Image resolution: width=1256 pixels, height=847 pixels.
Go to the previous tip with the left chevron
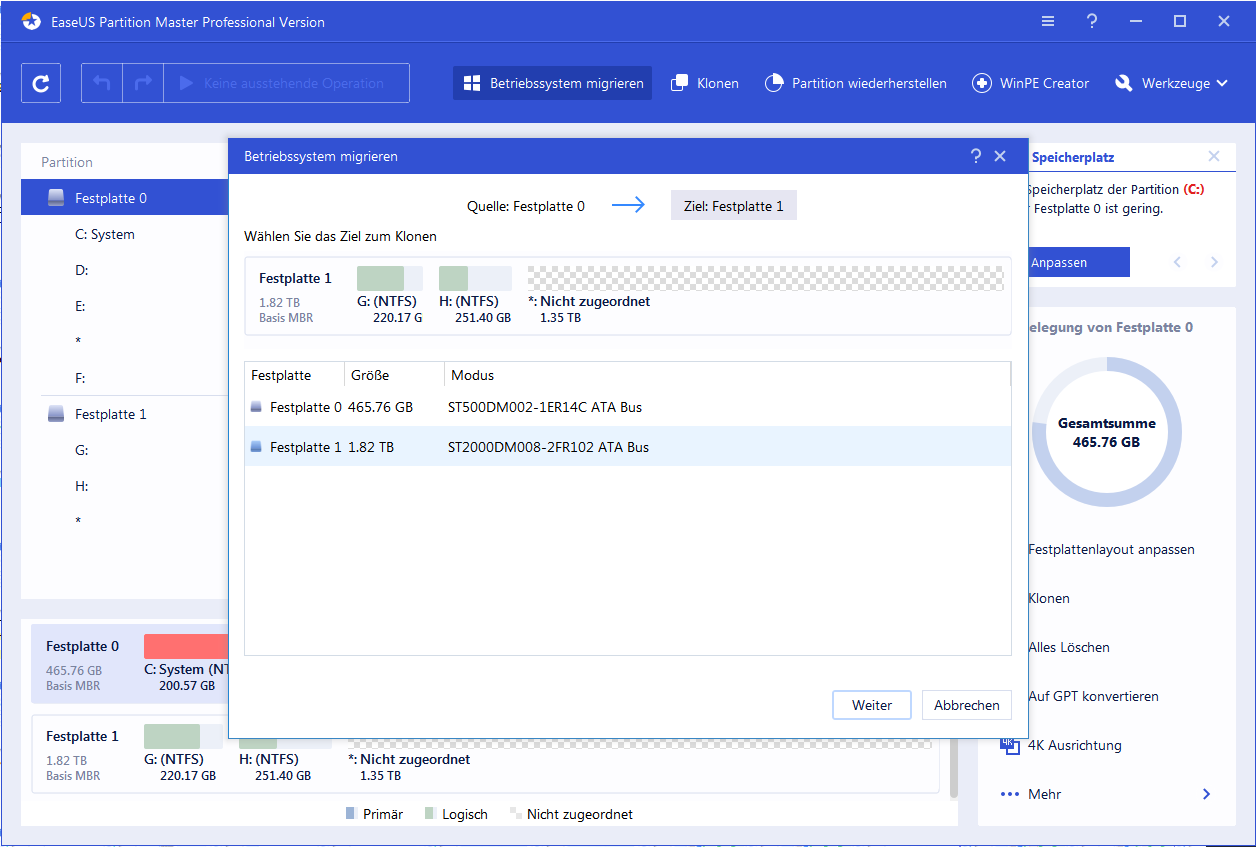click(1178, 262)
